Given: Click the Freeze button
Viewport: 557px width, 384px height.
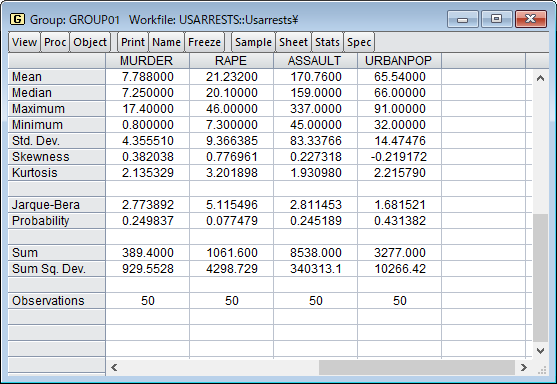Looking at the screenshot, I should click(205, 42).
